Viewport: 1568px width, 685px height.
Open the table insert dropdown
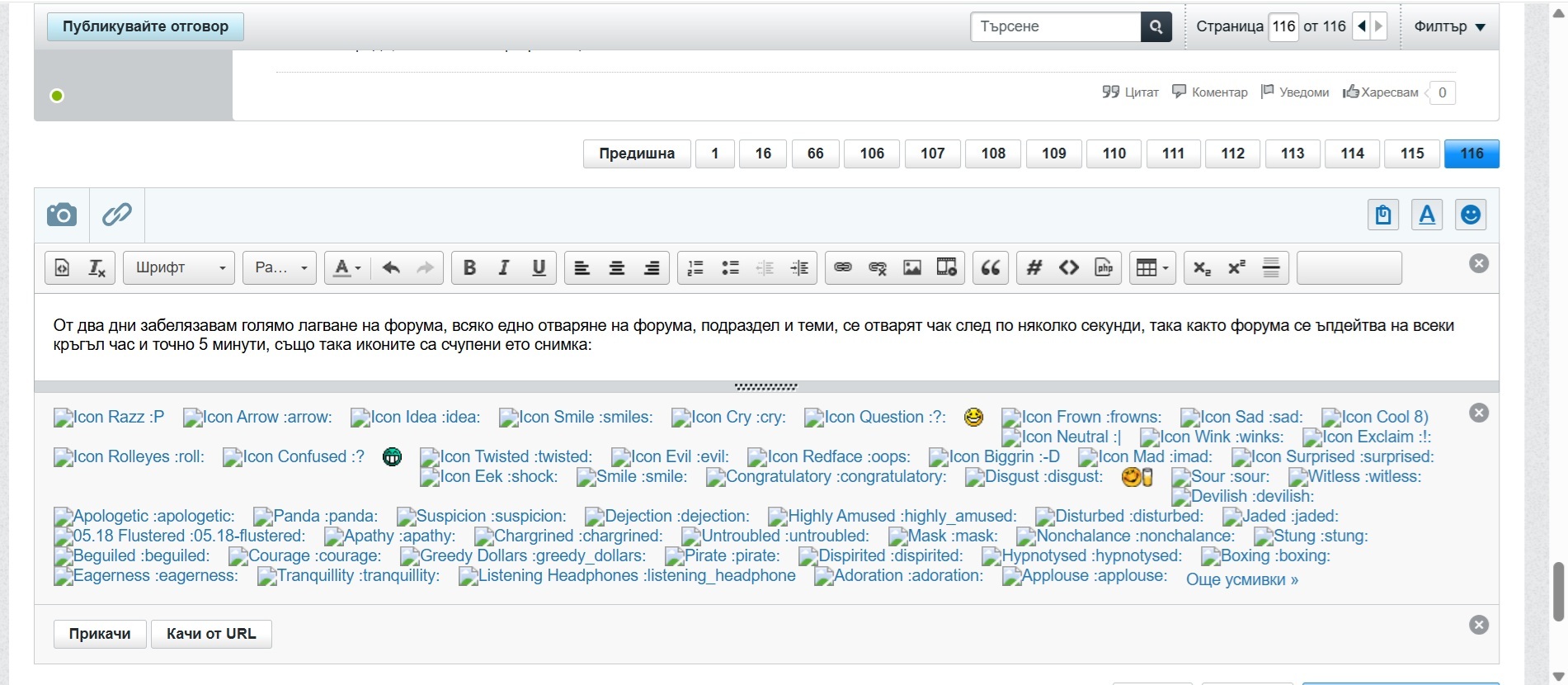[x=1152, y=267]
